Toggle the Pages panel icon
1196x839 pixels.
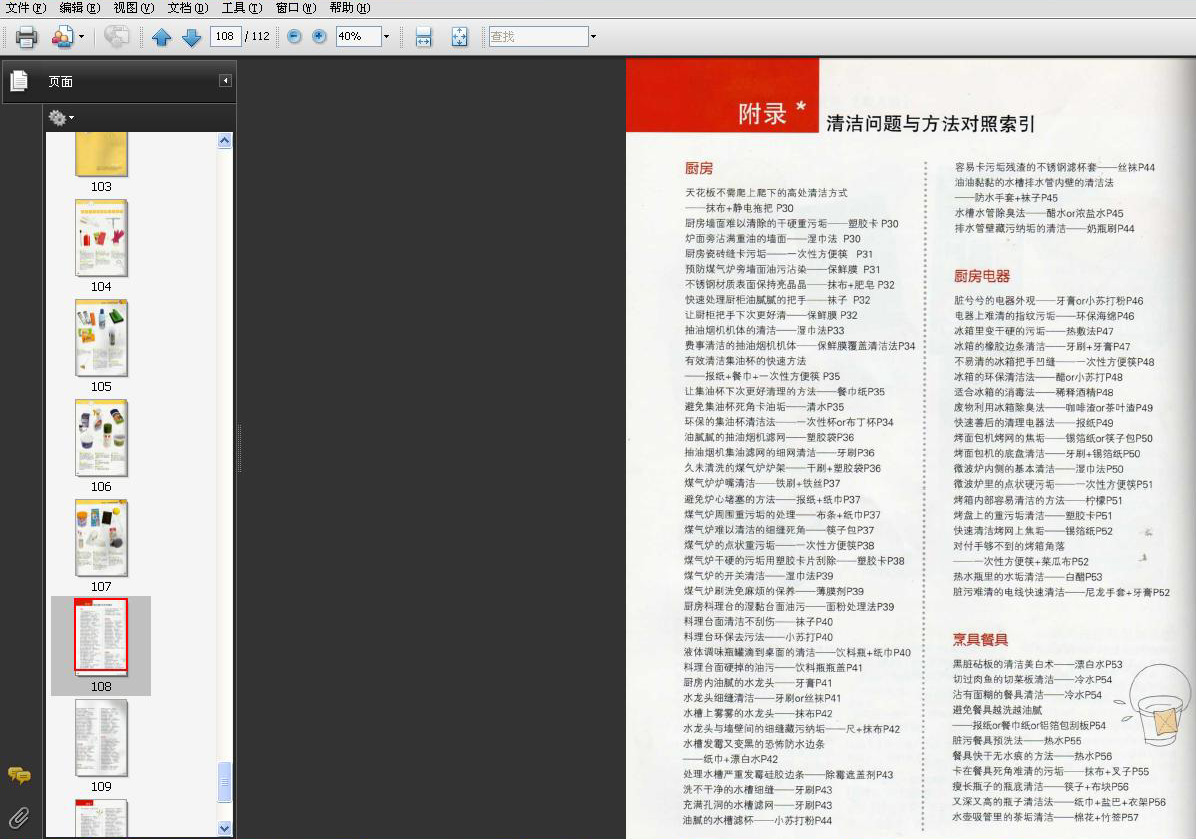(x=19, y=81)
